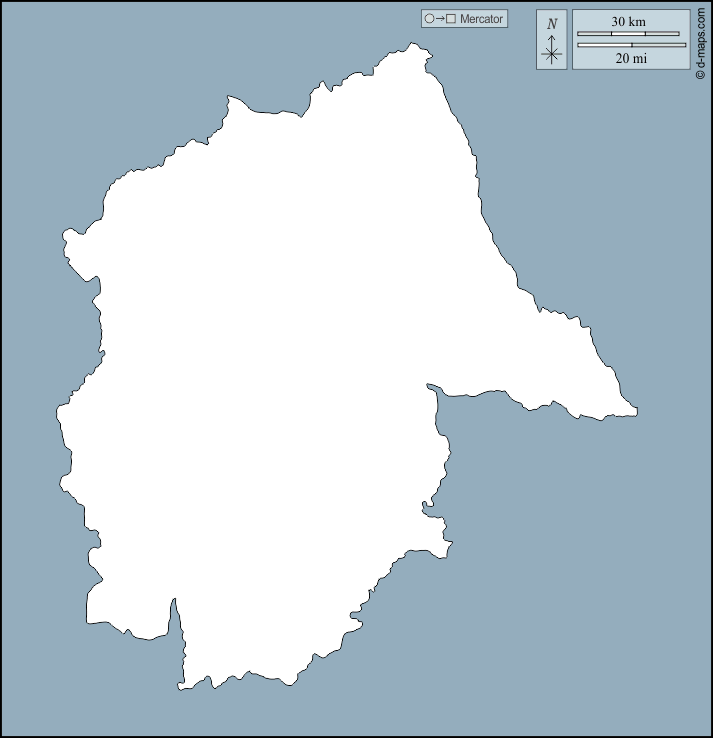
Task: Click the miles scale bar
Action: 632,45
